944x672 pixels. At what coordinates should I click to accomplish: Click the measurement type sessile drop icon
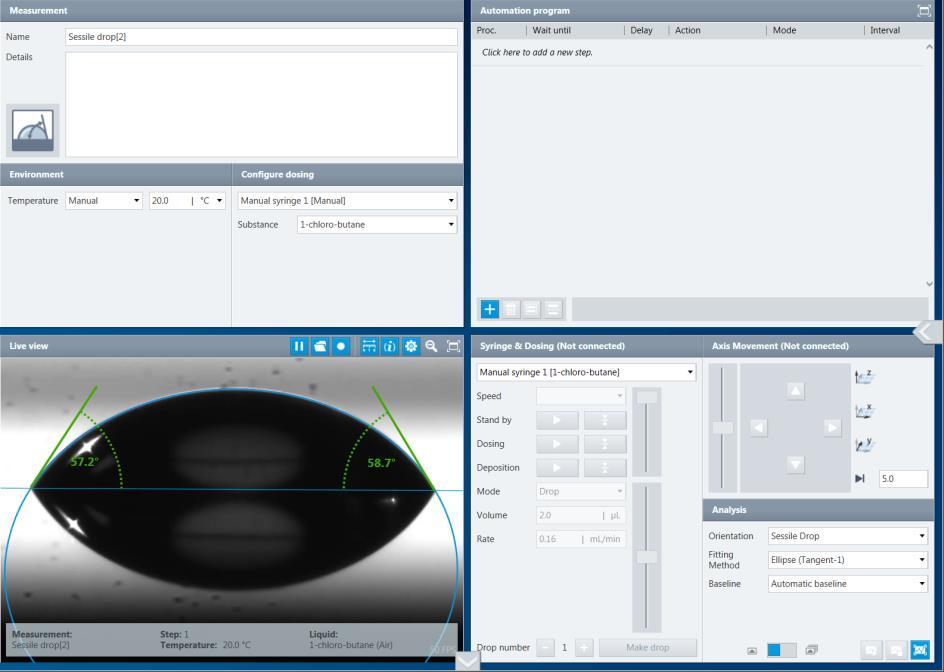[x=33, y=130]
